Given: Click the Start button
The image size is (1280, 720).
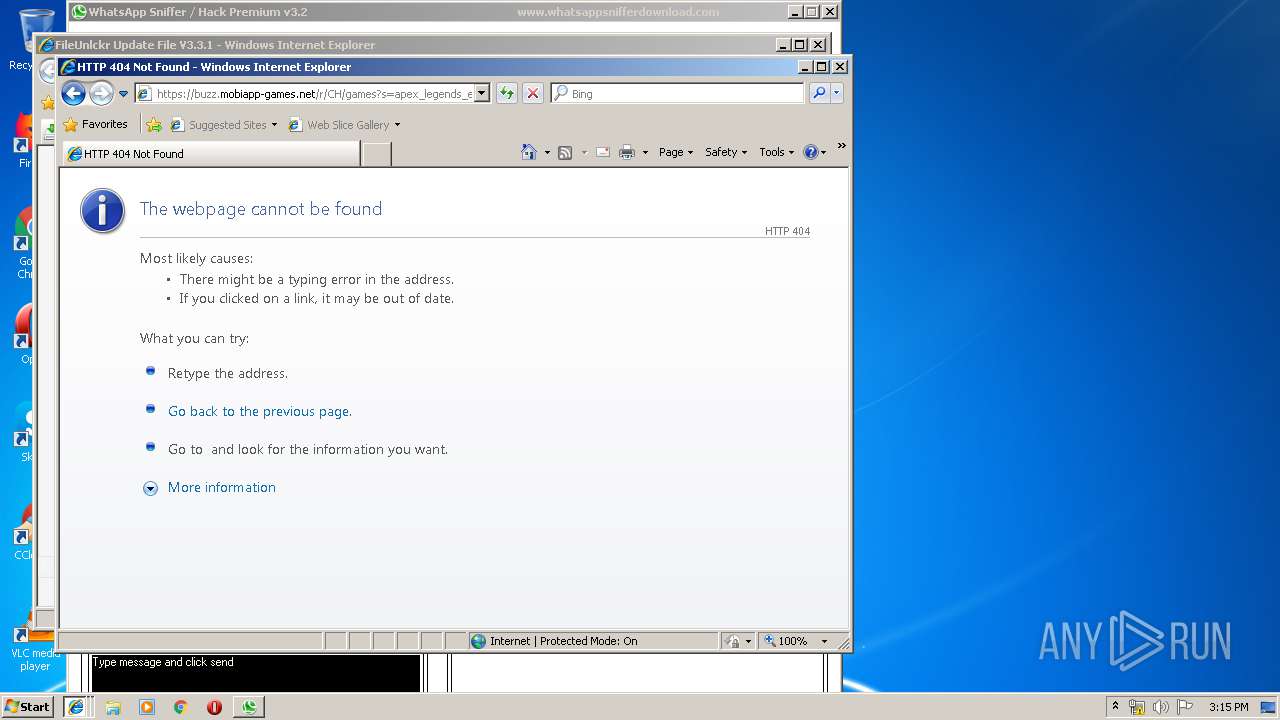Looking at the screenshot, I should point(27,706).
